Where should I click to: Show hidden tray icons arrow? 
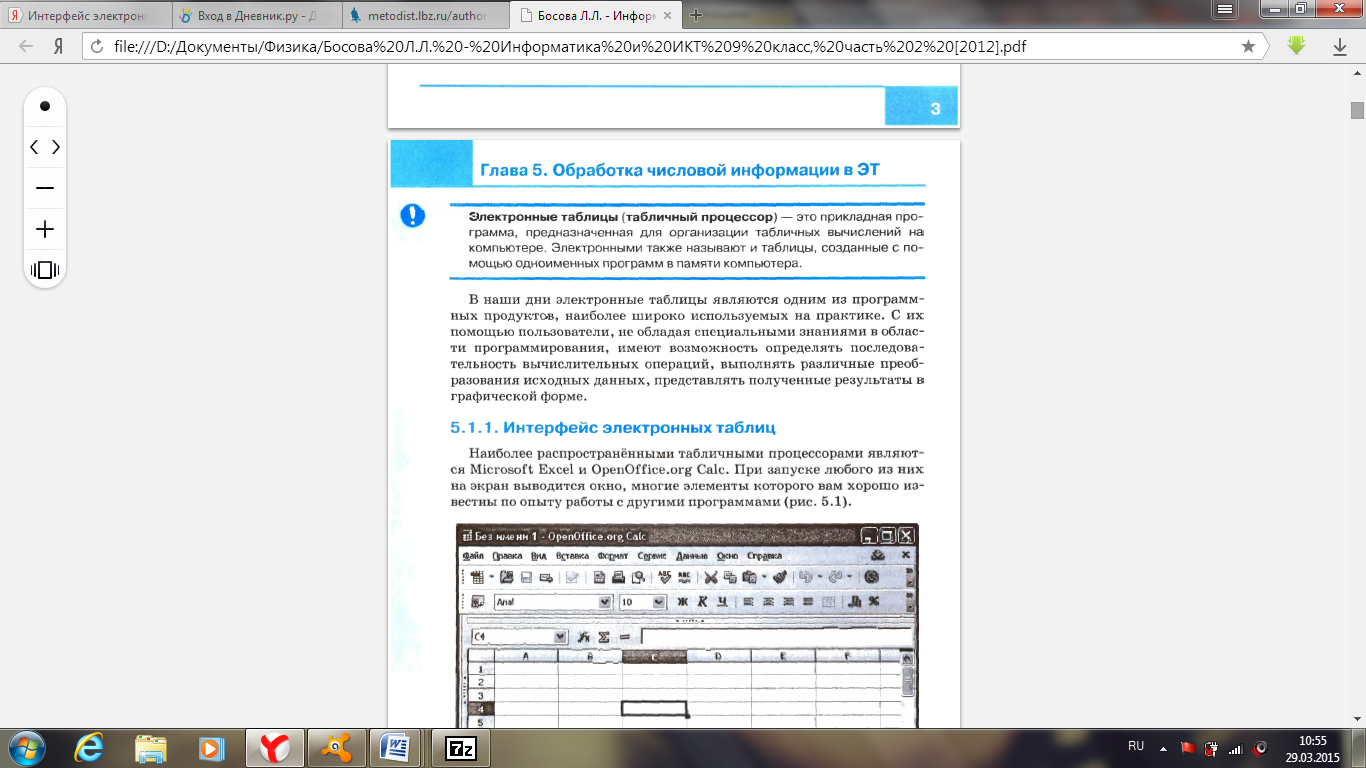click(1163, 747)
